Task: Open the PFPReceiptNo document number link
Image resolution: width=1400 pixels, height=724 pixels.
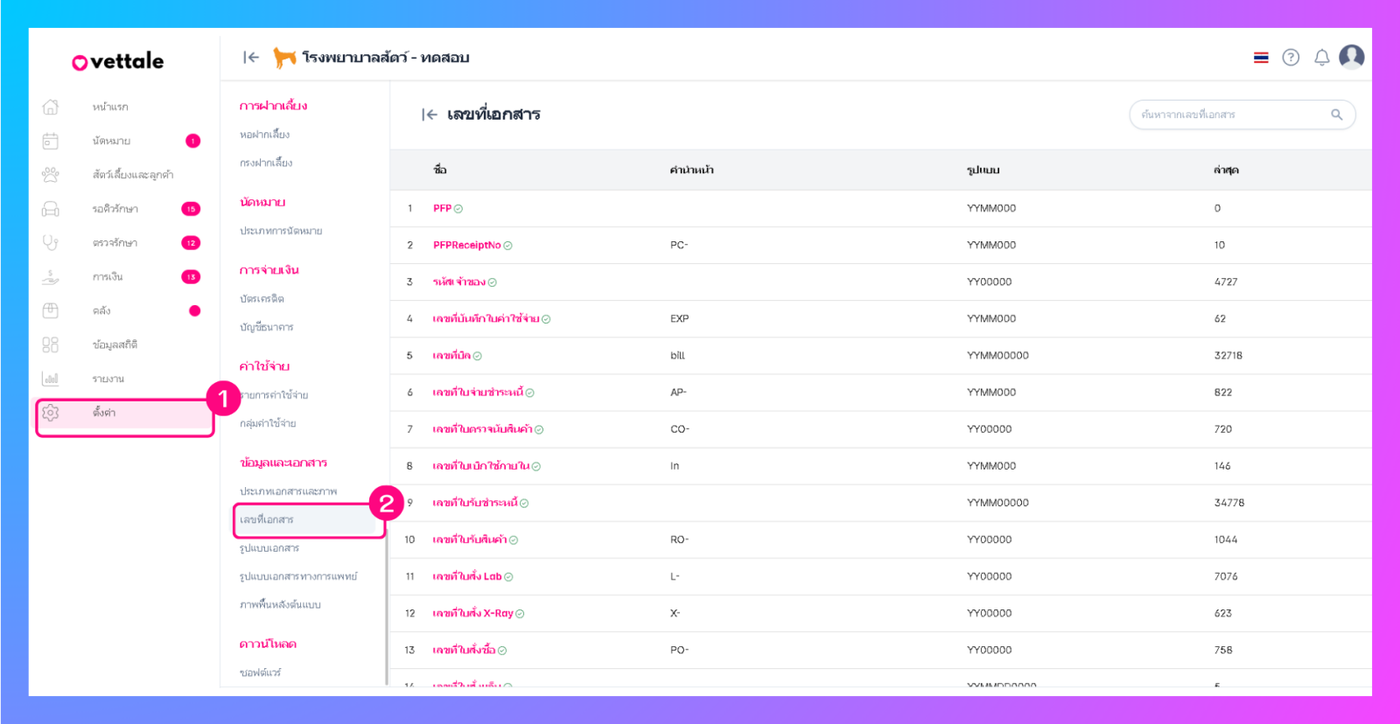Action: 467,245
